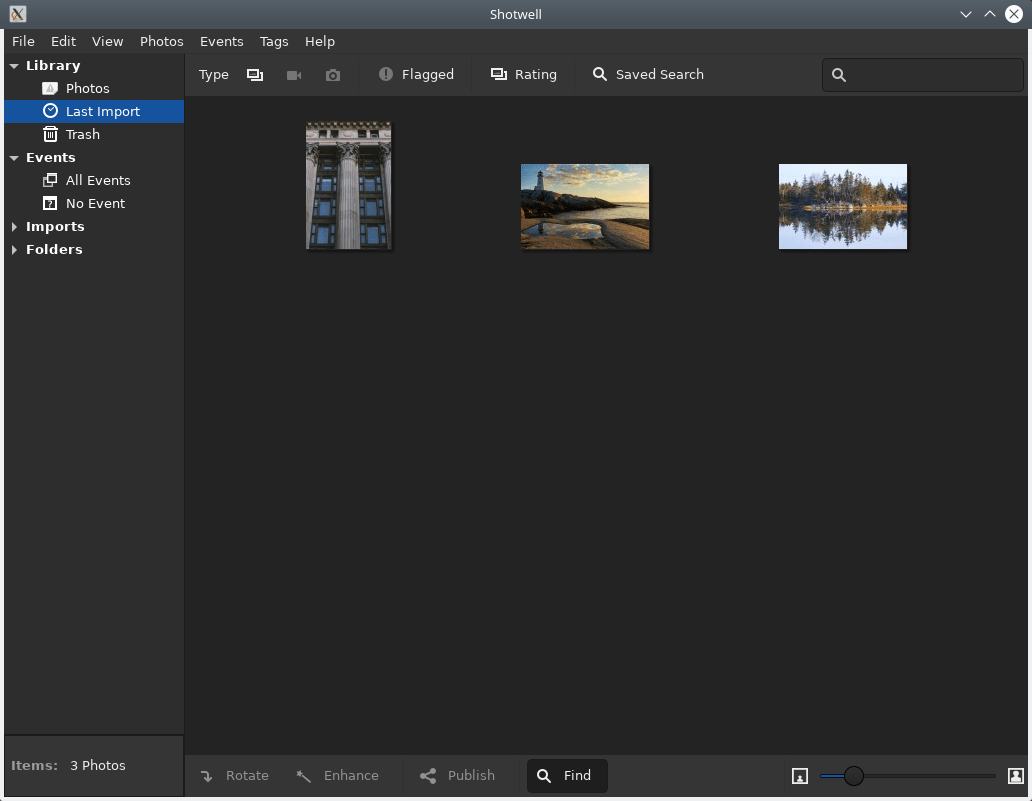Open the Events menu
Viewport: 1032px width, 801px height.
pyautogui.click(x=221, y=41)
